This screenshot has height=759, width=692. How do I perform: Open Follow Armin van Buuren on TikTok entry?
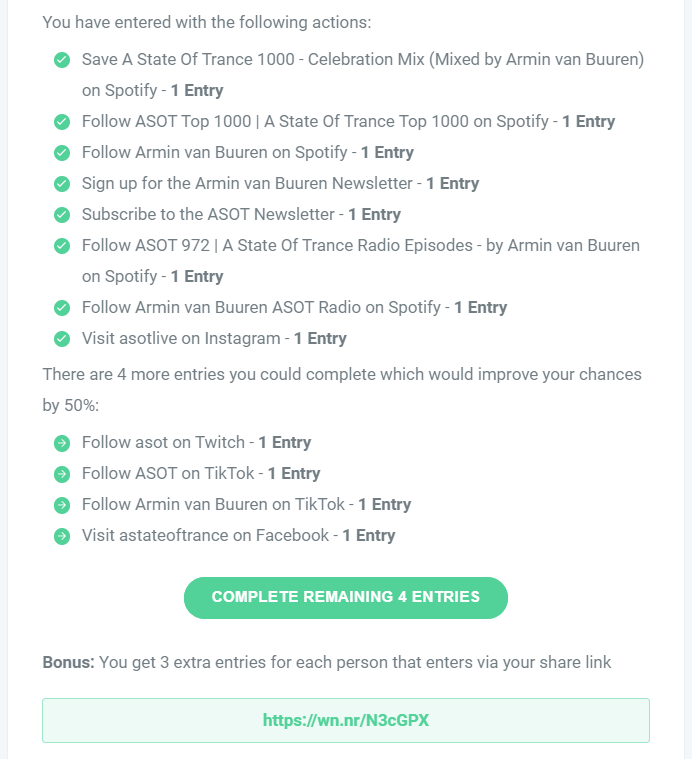click(x=246, y=504)
